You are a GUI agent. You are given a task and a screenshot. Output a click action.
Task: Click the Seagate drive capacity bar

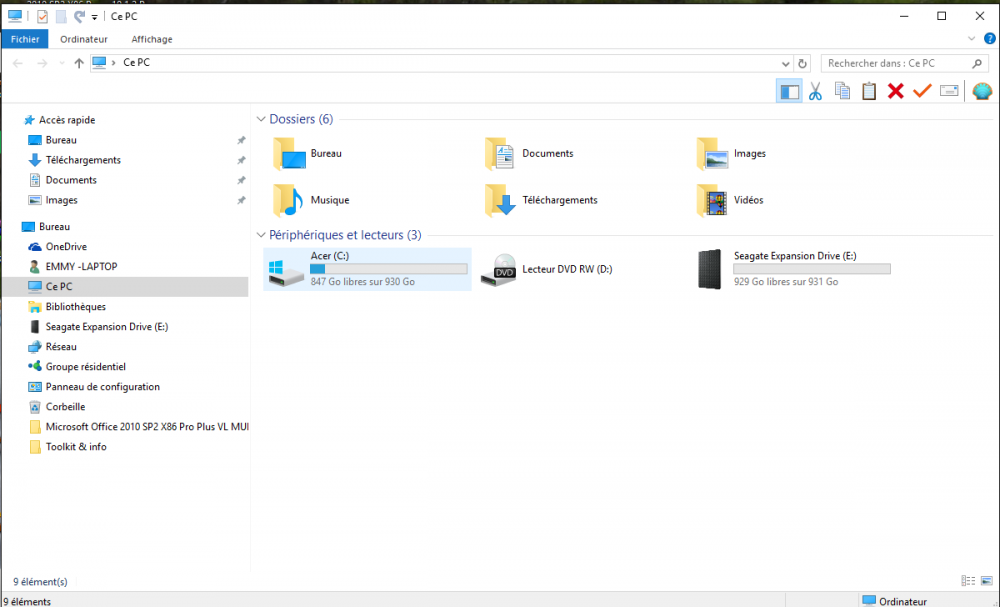click(812, 269)
